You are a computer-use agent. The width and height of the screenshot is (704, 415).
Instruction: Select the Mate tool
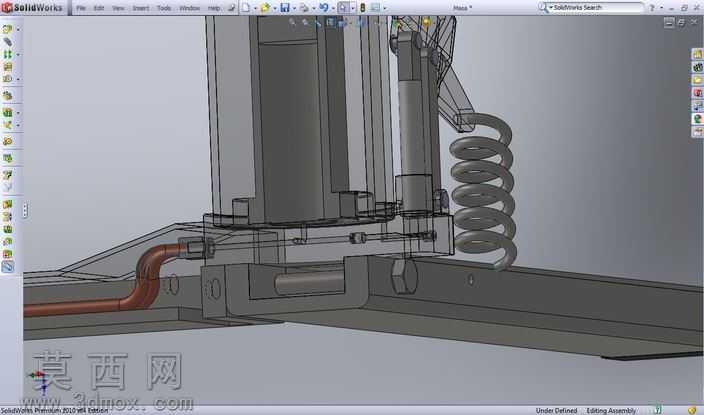[x=7, y=42]
